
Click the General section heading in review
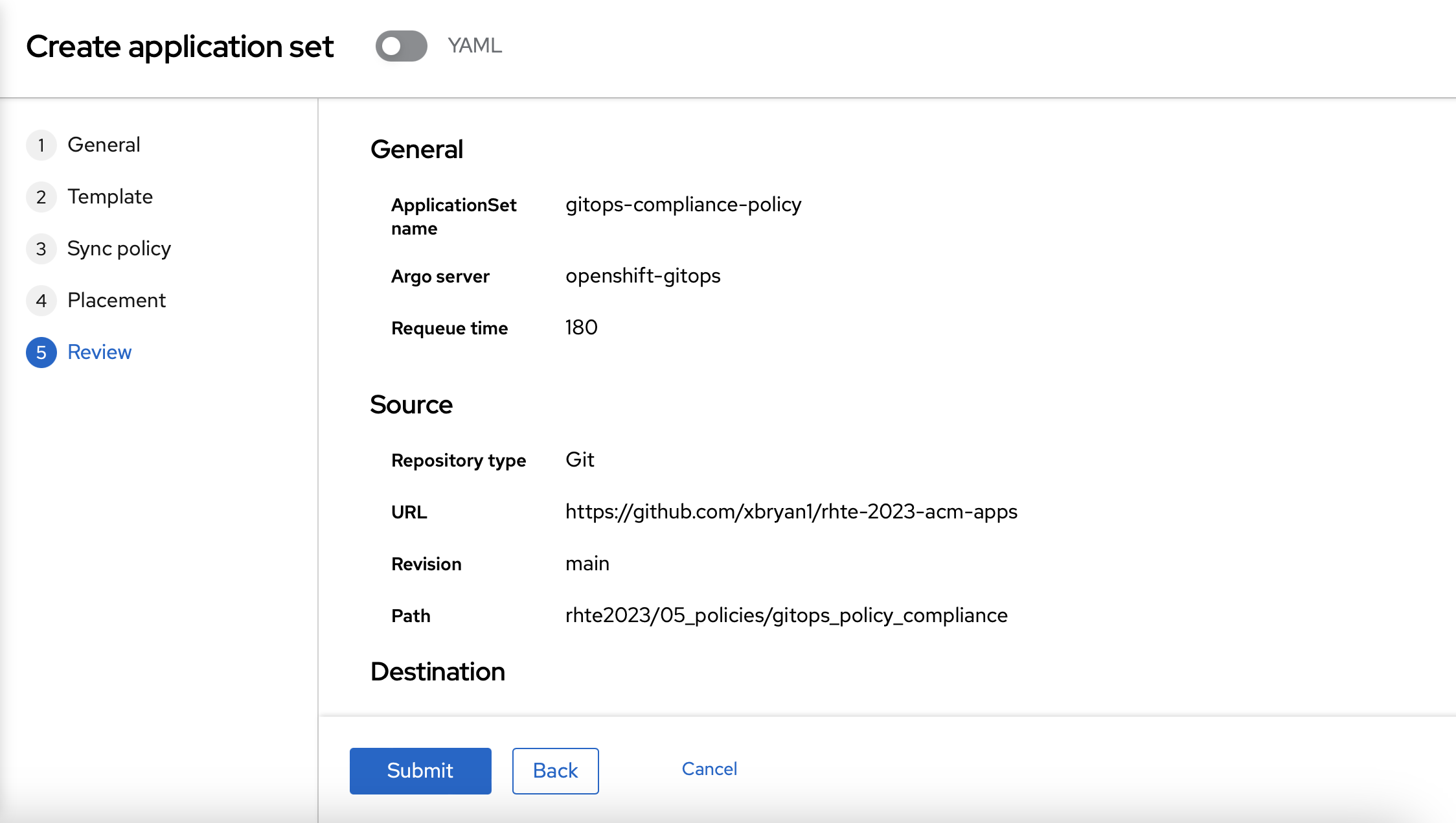coord(416,149)
